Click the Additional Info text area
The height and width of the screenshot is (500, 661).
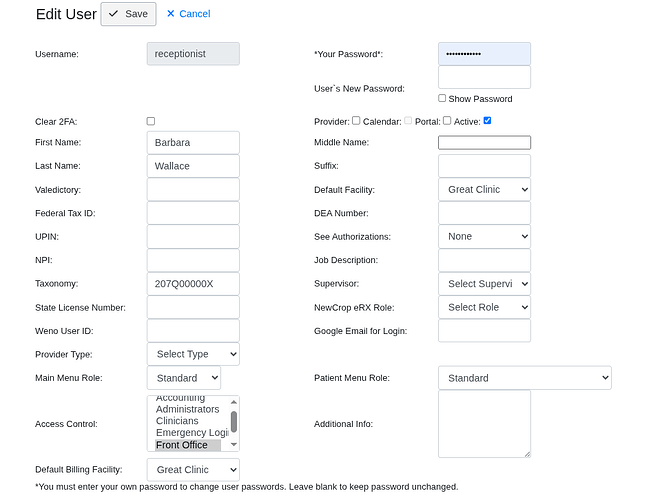point(484,424)
